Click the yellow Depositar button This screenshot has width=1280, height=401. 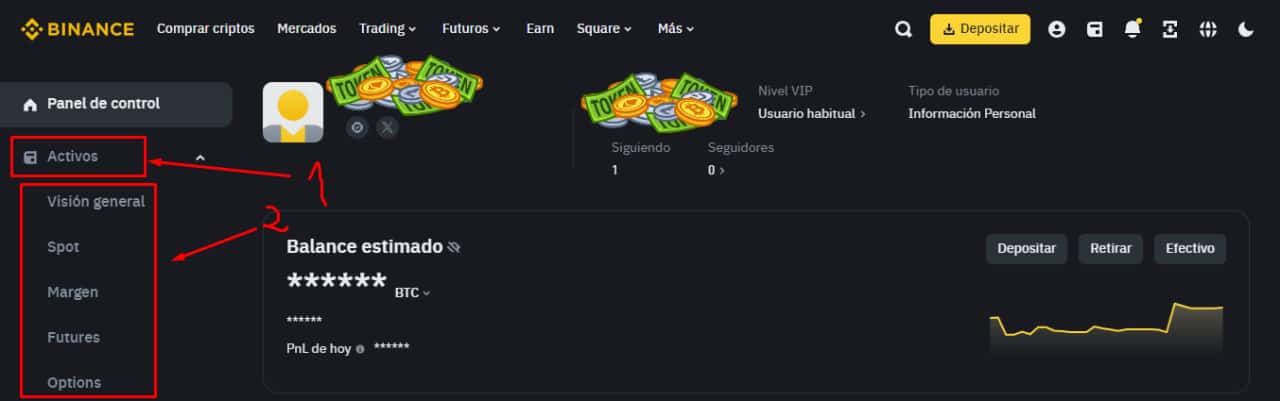[980, 29]
